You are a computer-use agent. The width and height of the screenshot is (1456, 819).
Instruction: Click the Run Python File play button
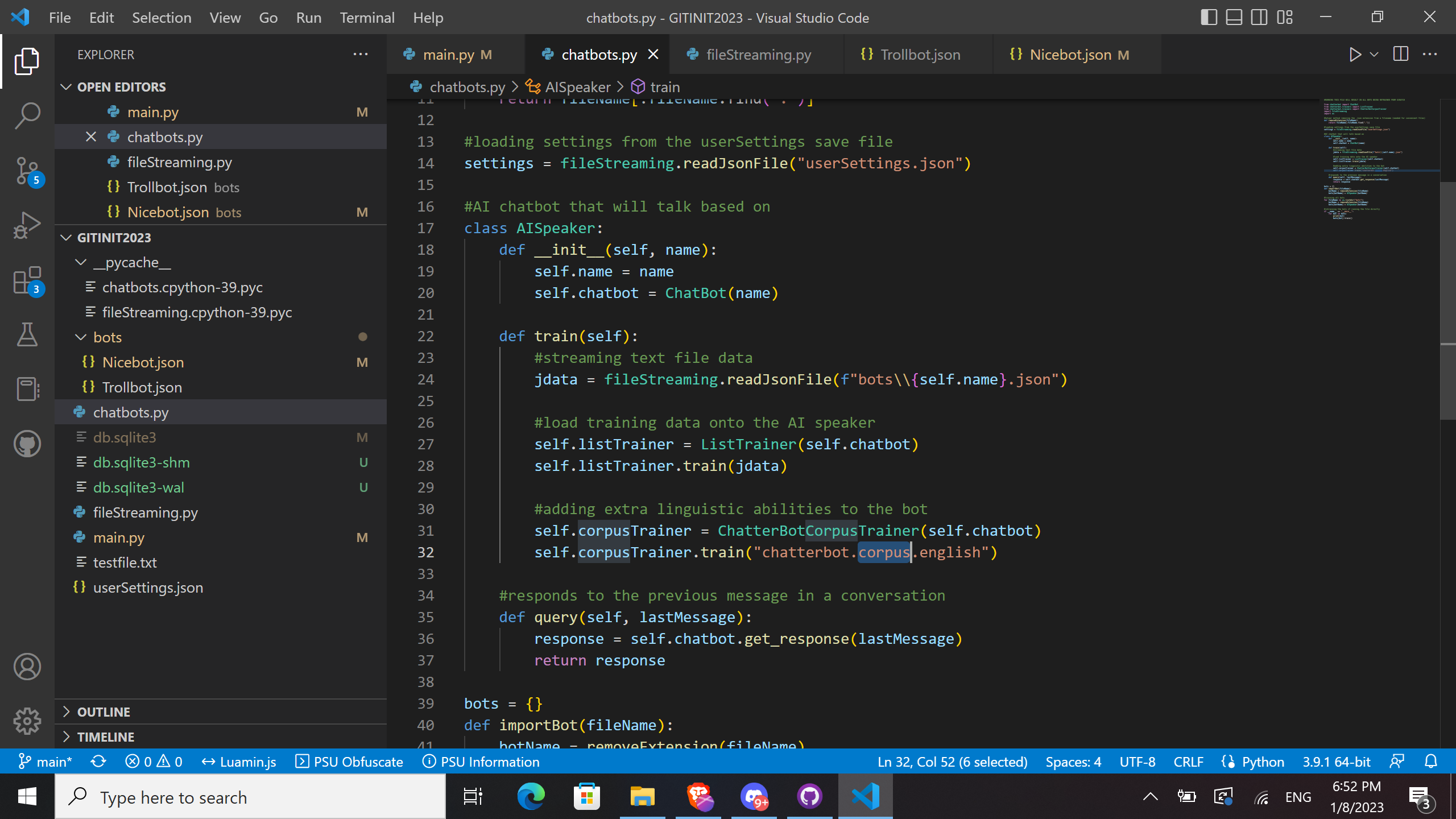point(1355,55)
